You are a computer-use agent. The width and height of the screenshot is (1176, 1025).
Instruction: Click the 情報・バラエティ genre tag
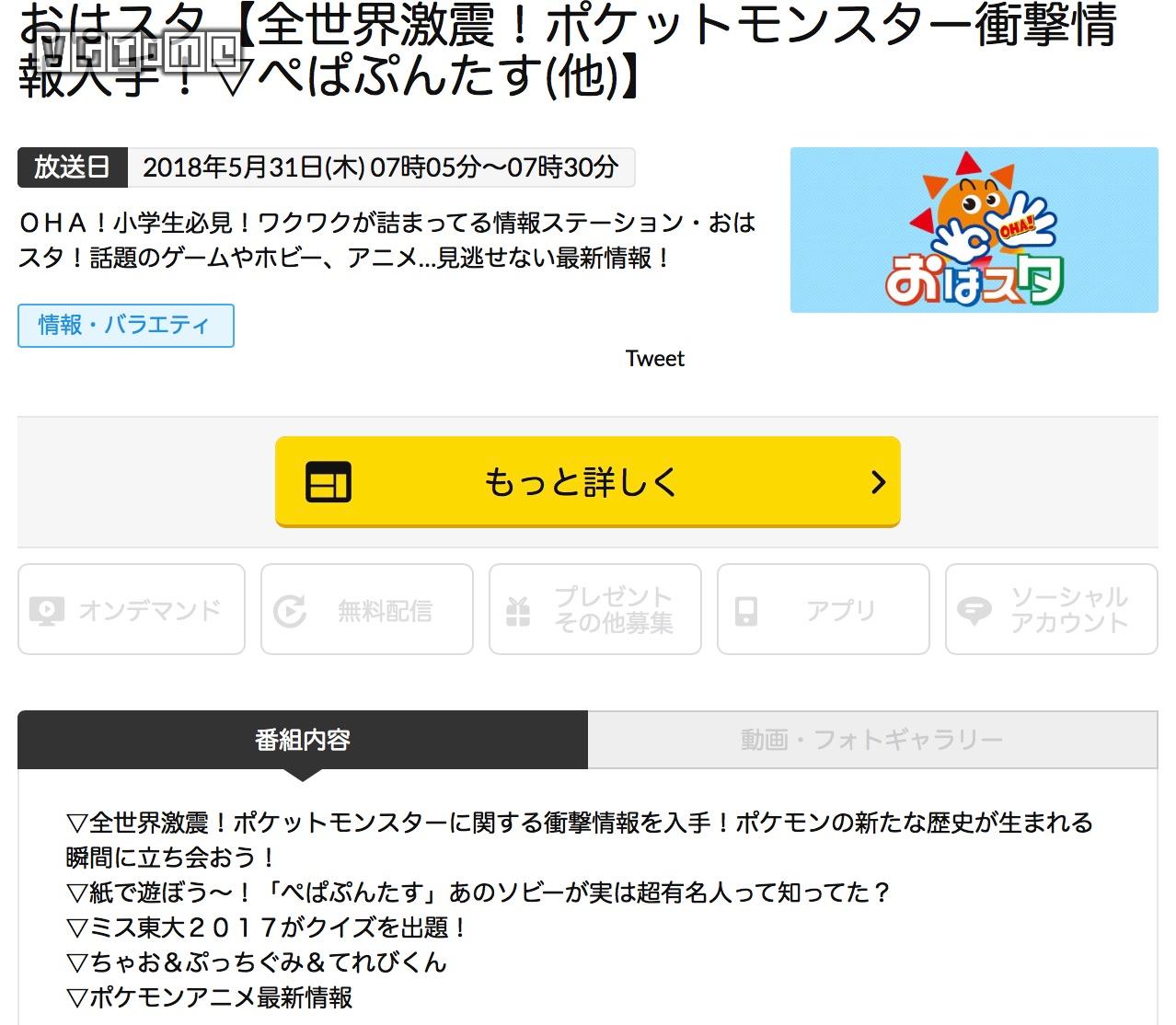point(126,325)
